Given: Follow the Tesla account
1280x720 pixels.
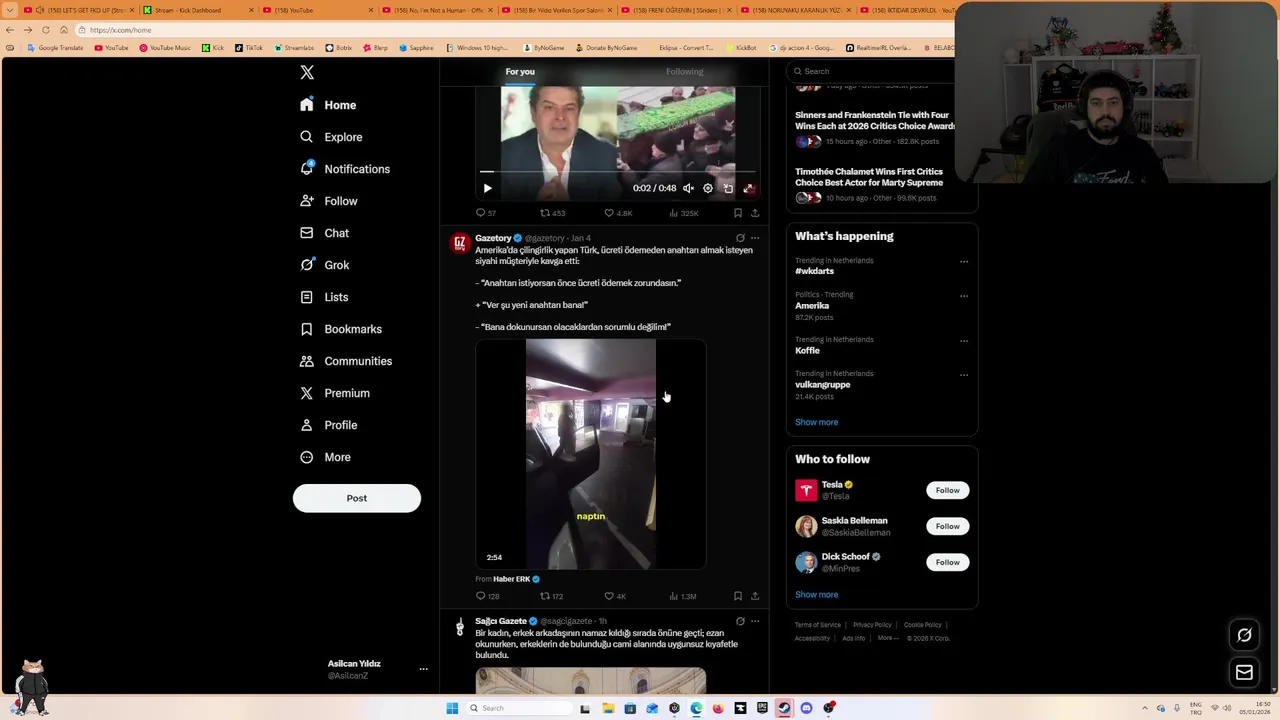Looking at the screenshot, I should pyautogui.click(x=947, y=490).
